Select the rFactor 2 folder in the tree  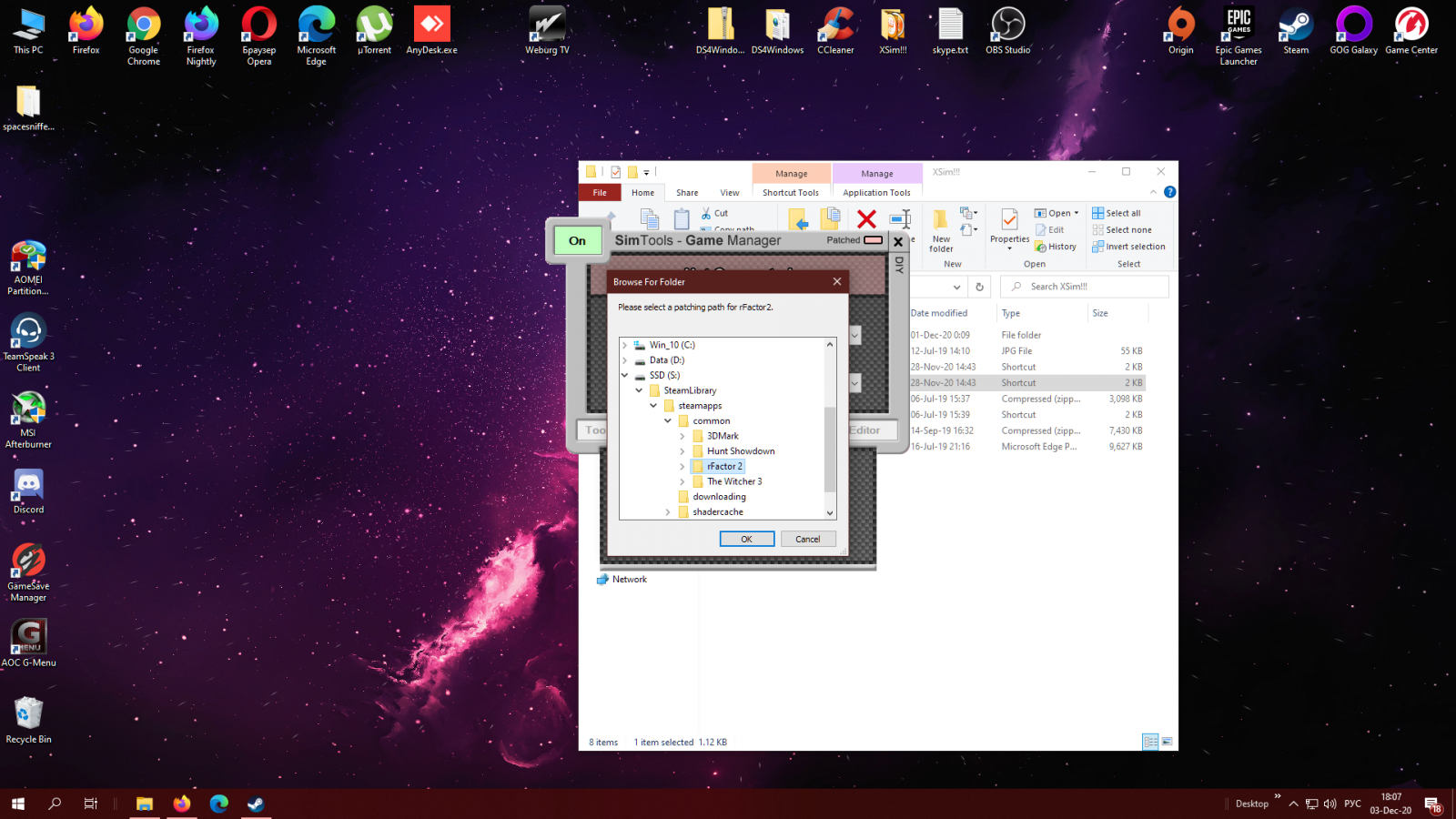coord(724,466)
